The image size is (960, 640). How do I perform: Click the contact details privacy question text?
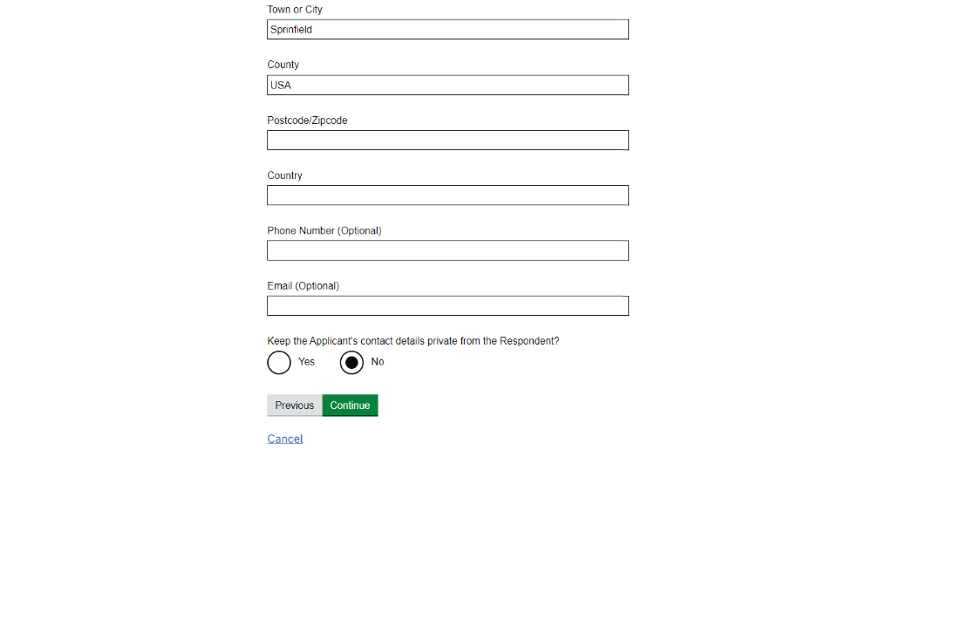(413, 341)
